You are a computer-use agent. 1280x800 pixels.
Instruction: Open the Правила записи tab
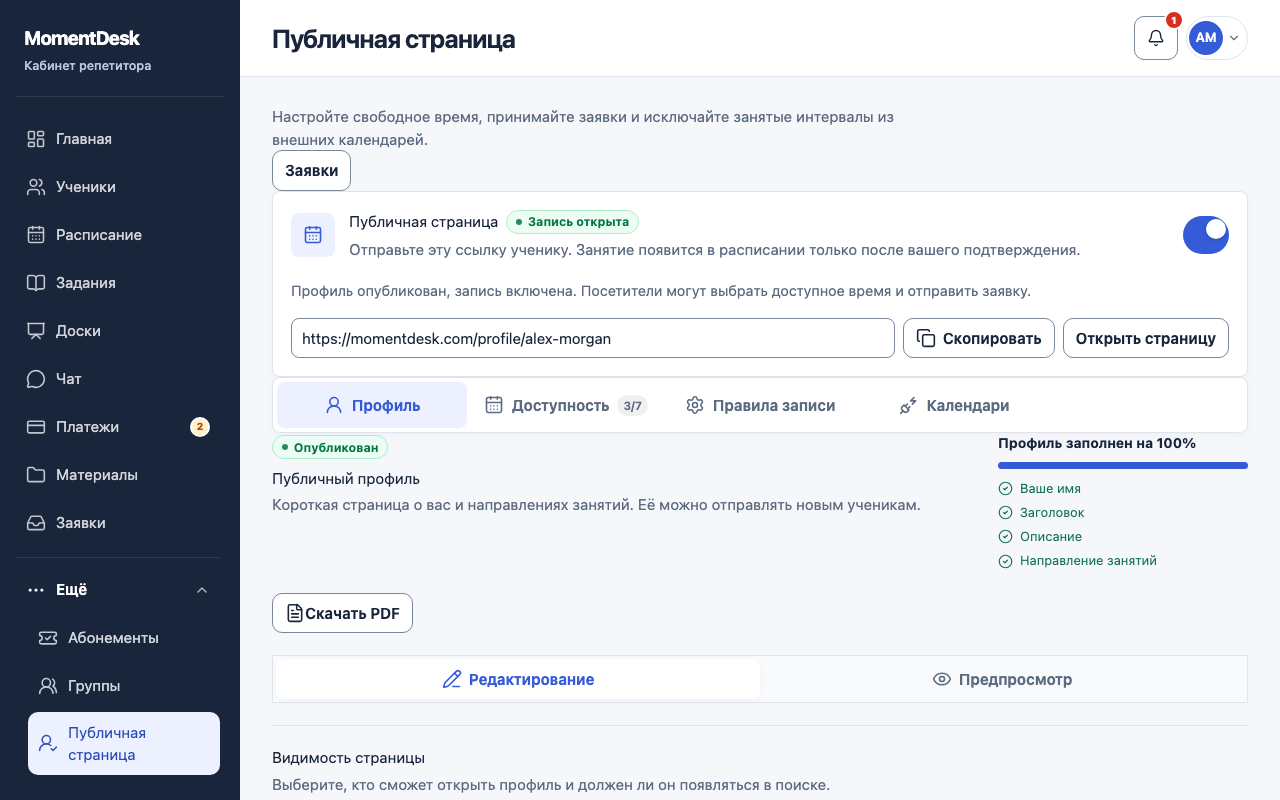pyautogui.click(x=760, y=405)
